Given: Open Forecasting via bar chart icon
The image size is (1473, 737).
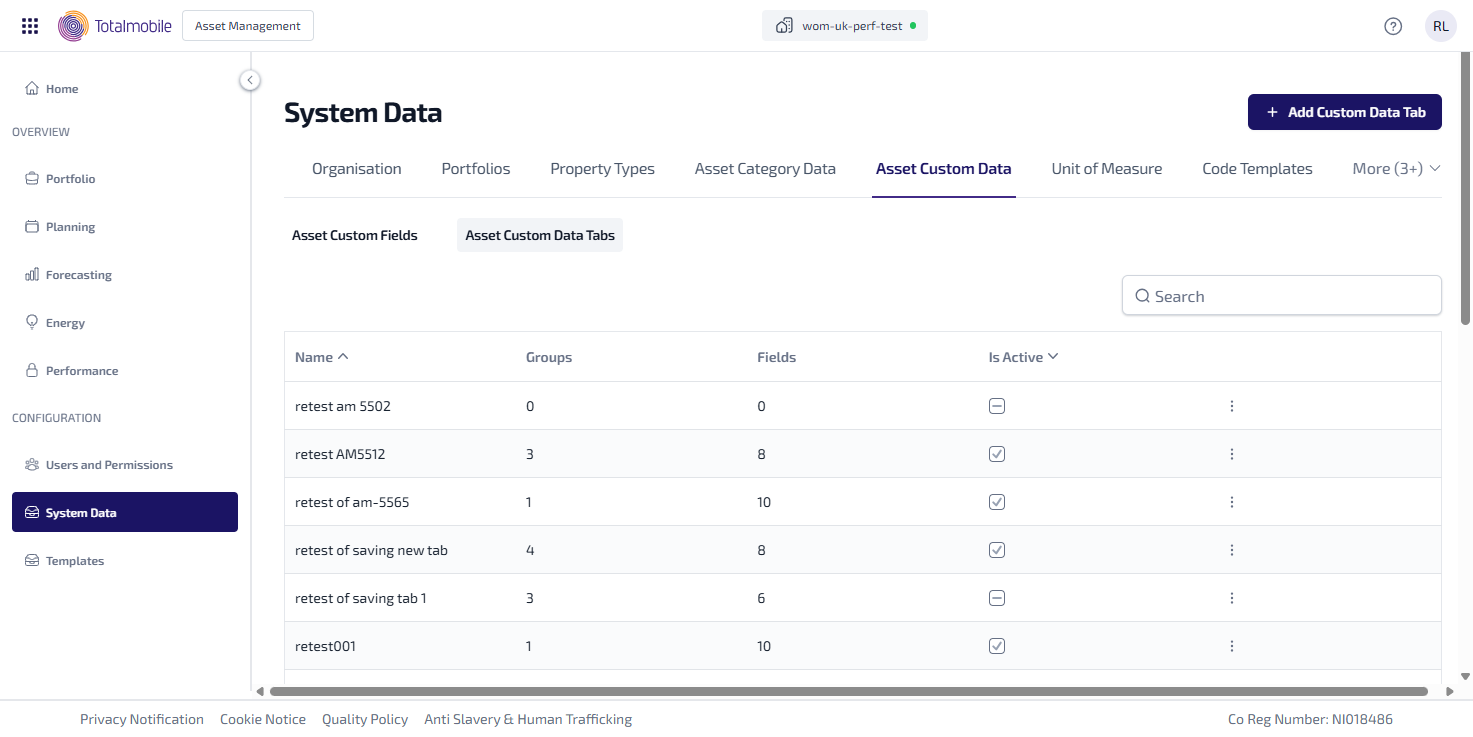Looking at the screenshot, I should coord(32,275).
